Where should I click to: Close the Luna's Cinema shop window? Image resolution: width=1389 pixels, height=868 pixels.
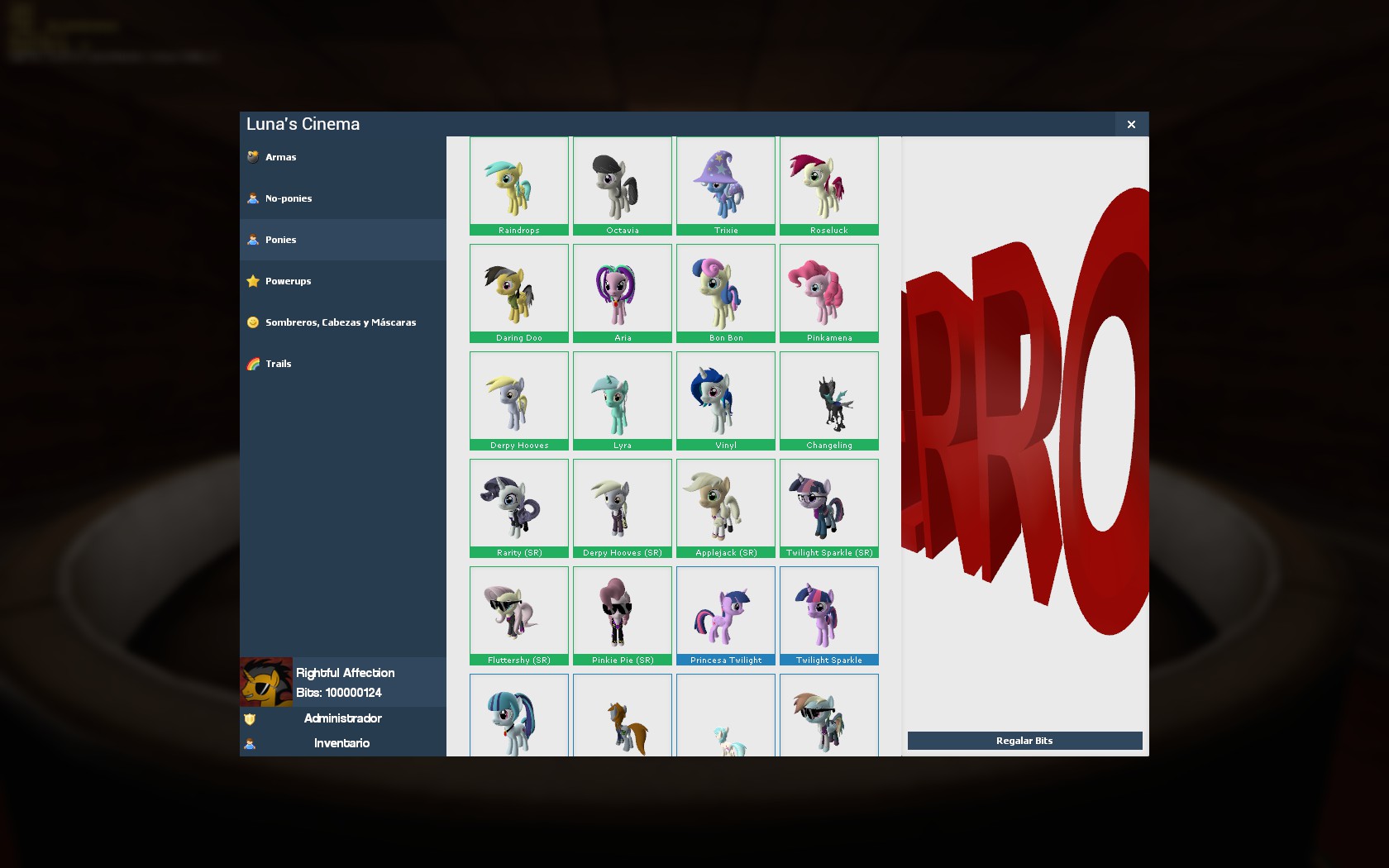pyautogui.click(x=1131, y=124)
